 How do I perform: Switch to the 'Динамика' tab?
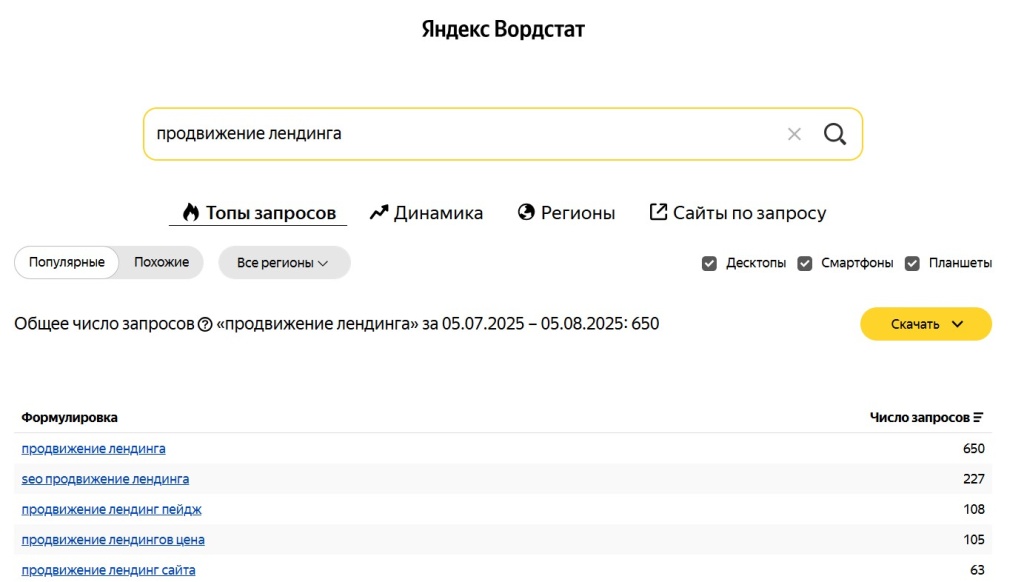(x=426, y=213)
